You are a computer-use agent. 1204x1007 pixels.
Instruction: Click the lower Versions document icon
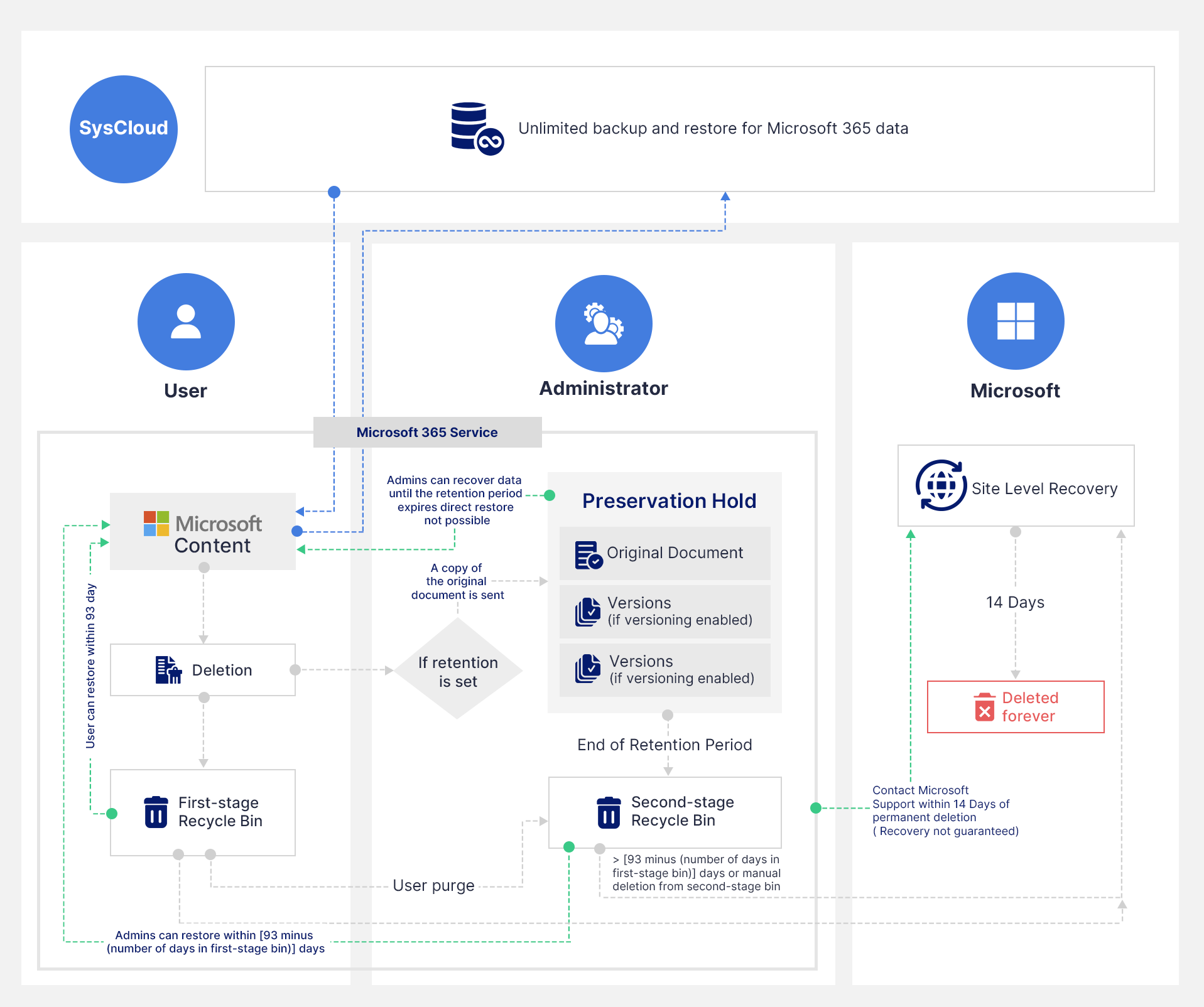point(588,669)
